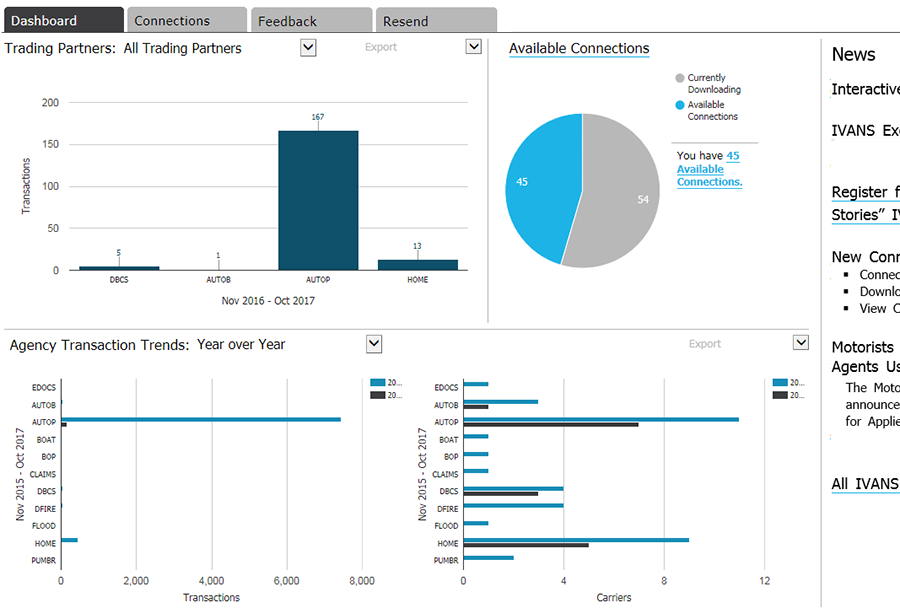Click the Currently Downloading gray legend dot

coord(681,78)
